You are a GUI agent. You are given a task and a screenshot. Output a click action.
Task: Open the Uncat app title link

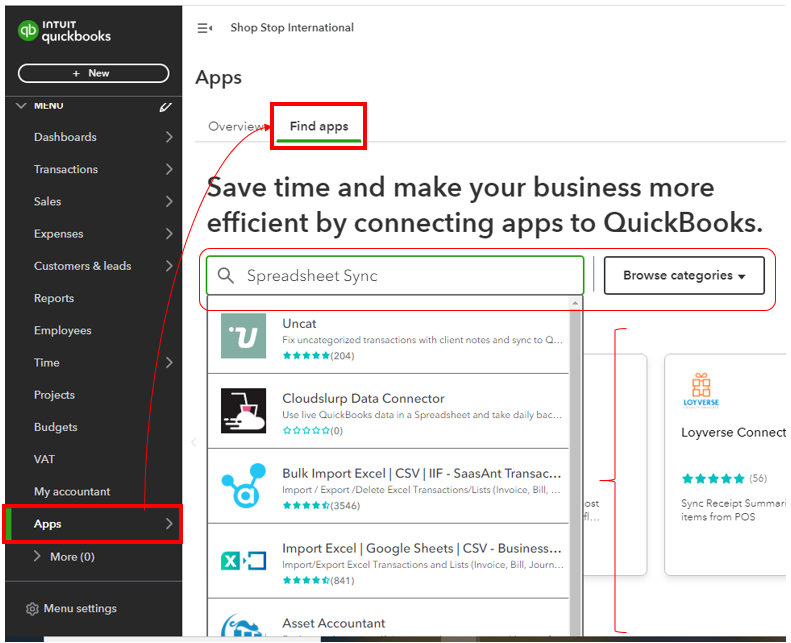[x=299, y=324]
